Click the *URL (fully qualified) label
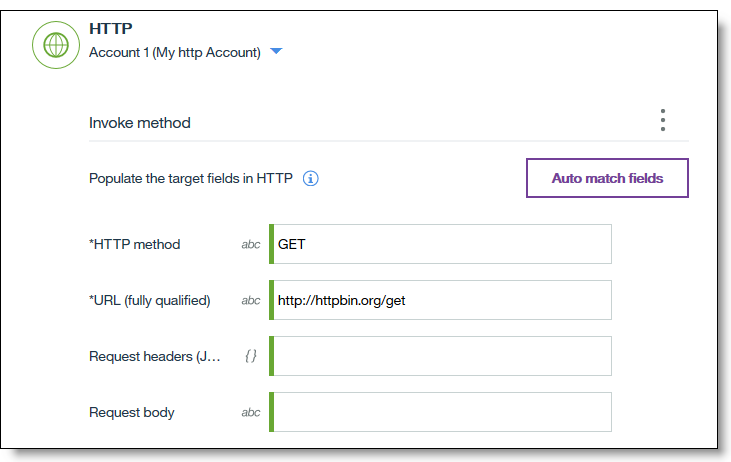 (x=149, y=300)
